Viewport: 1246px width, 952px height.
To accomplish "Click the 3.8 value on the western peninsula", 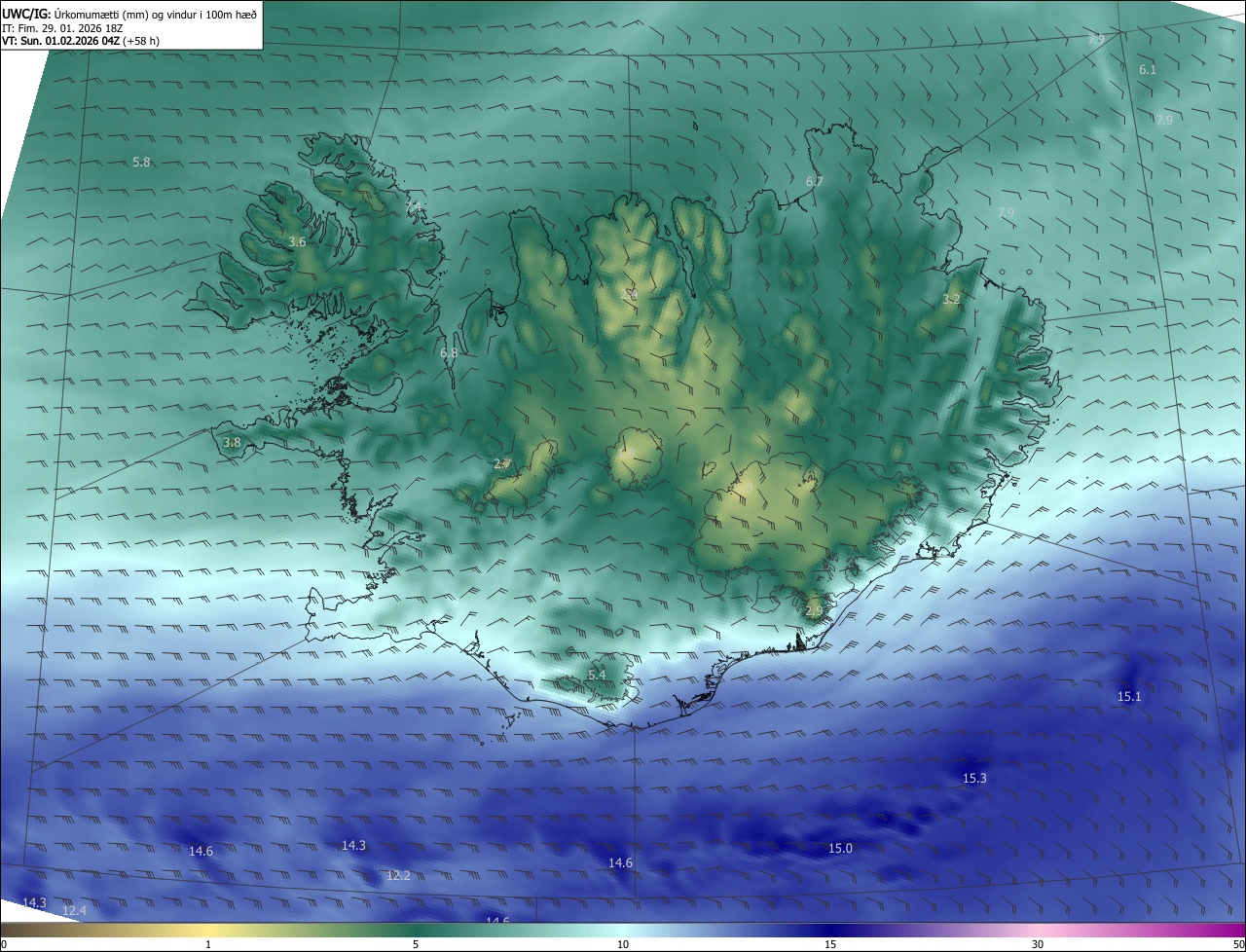I will pos(231,442).
